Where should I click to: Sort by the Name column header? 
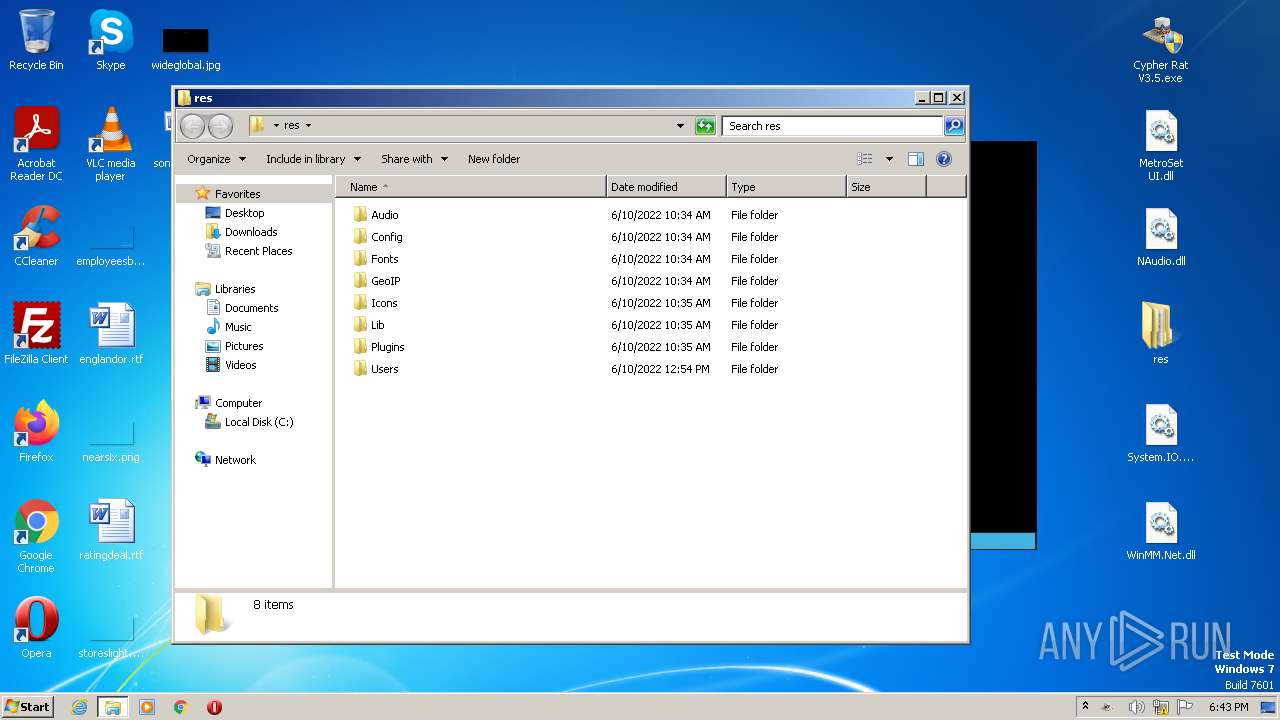(x=470, y=187)
